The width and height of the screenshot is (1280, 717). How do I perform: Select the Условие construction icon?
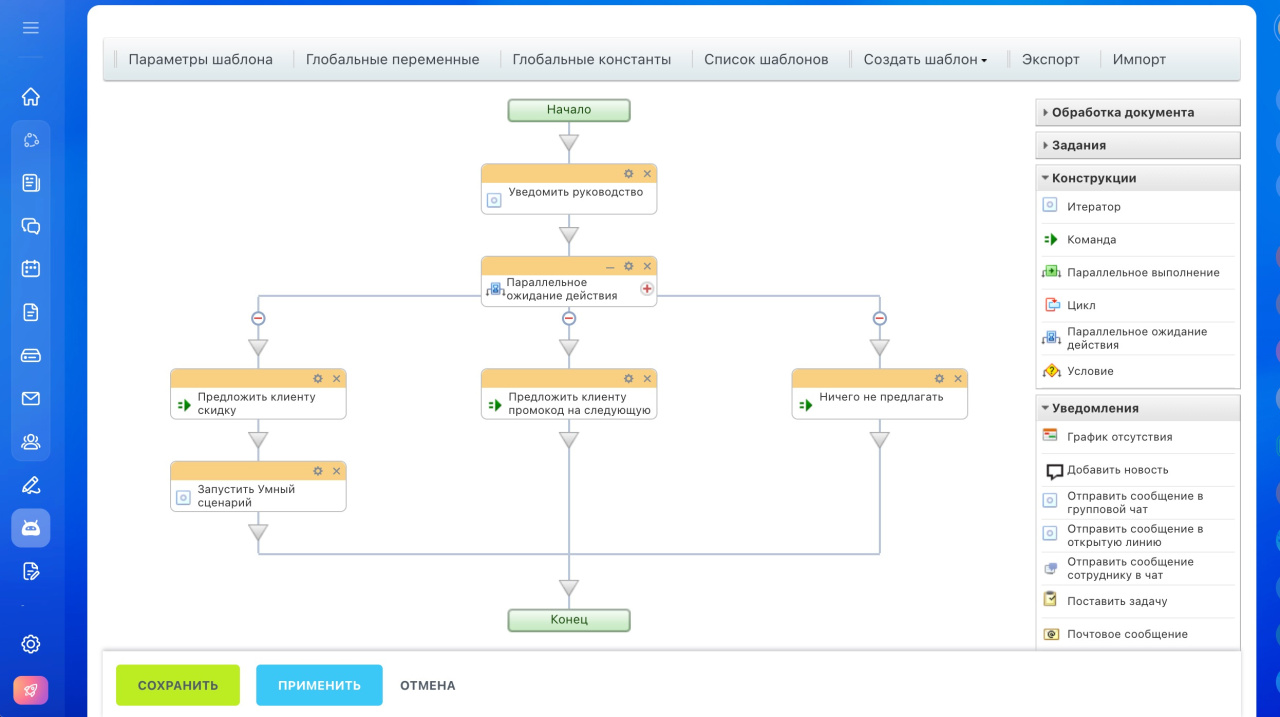(x=1051, y=371)
